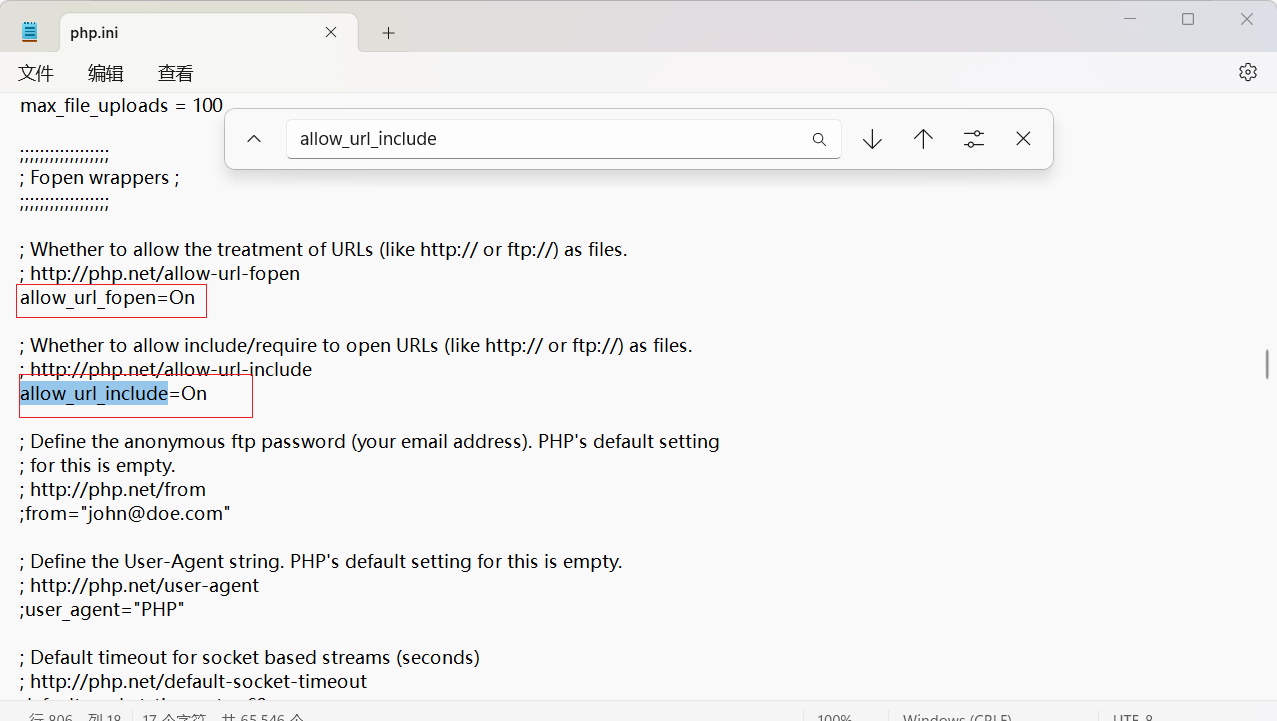Viewport: 1277px width, 721px height.
Task: Click the highlighted allow_url_include text
Action: click(x=94, y=393)
